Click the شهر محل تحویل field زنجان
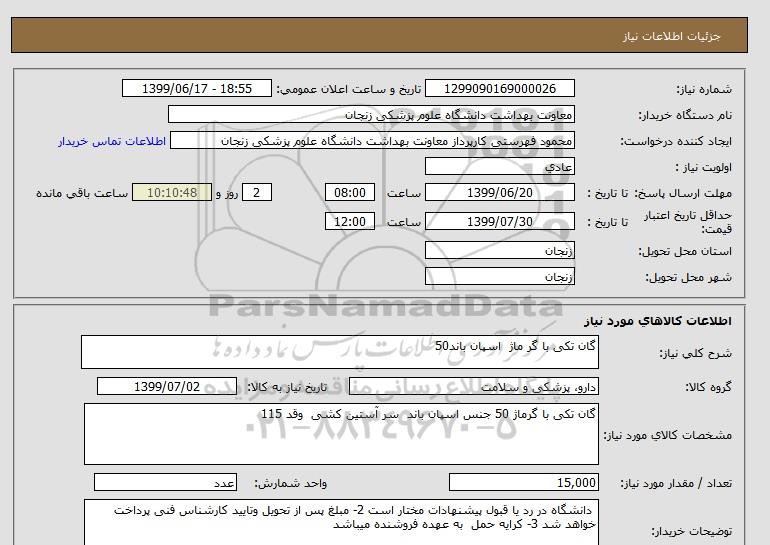This screenshot has width=770, height=545. coord(499,276)
